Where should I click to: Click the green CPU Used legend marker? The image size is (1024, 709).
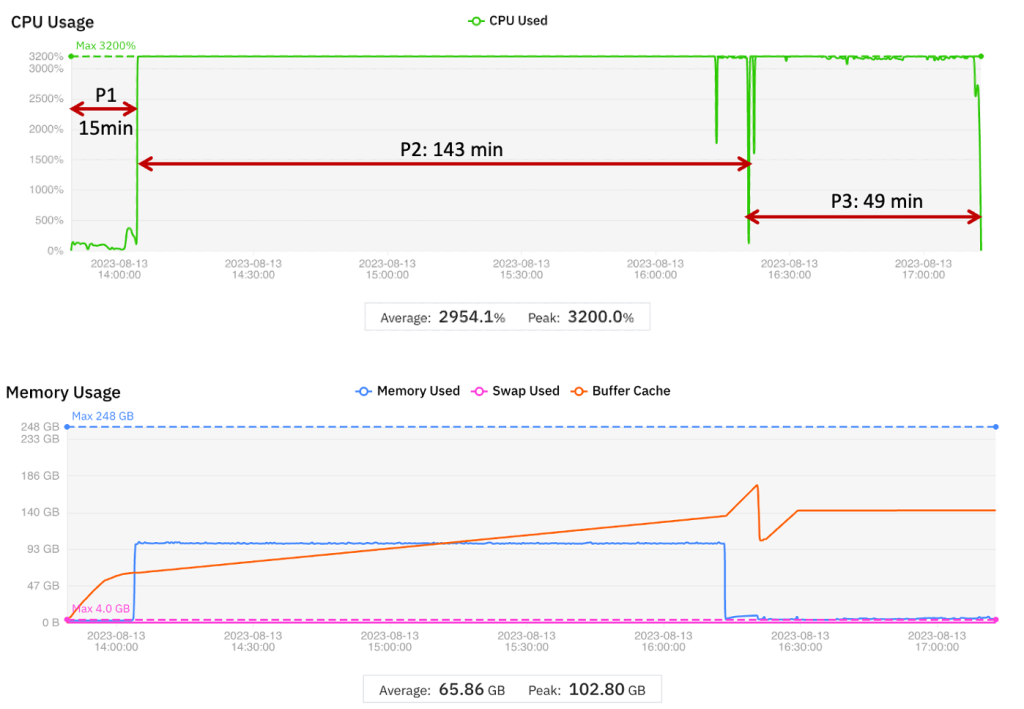pos(476,20)
